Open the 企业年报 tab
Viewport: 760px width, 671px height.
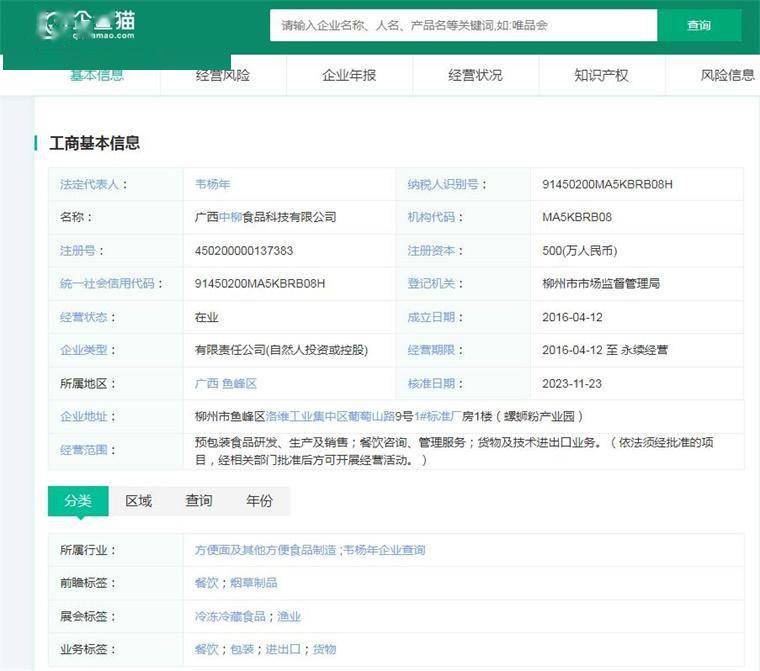[349, 76]
